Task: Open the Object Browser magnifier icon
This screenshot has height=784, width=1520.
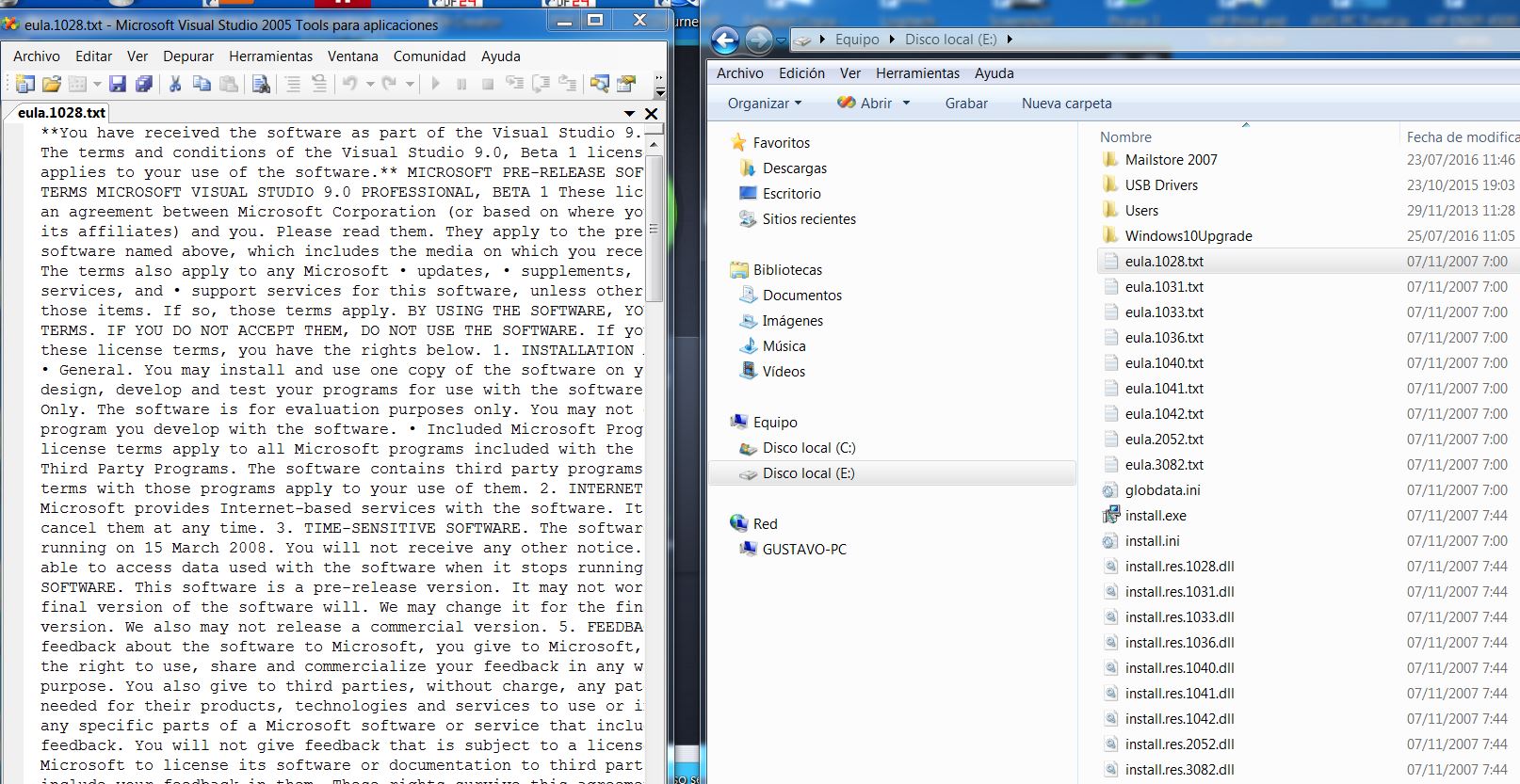Action: click(x=599, y=84)
